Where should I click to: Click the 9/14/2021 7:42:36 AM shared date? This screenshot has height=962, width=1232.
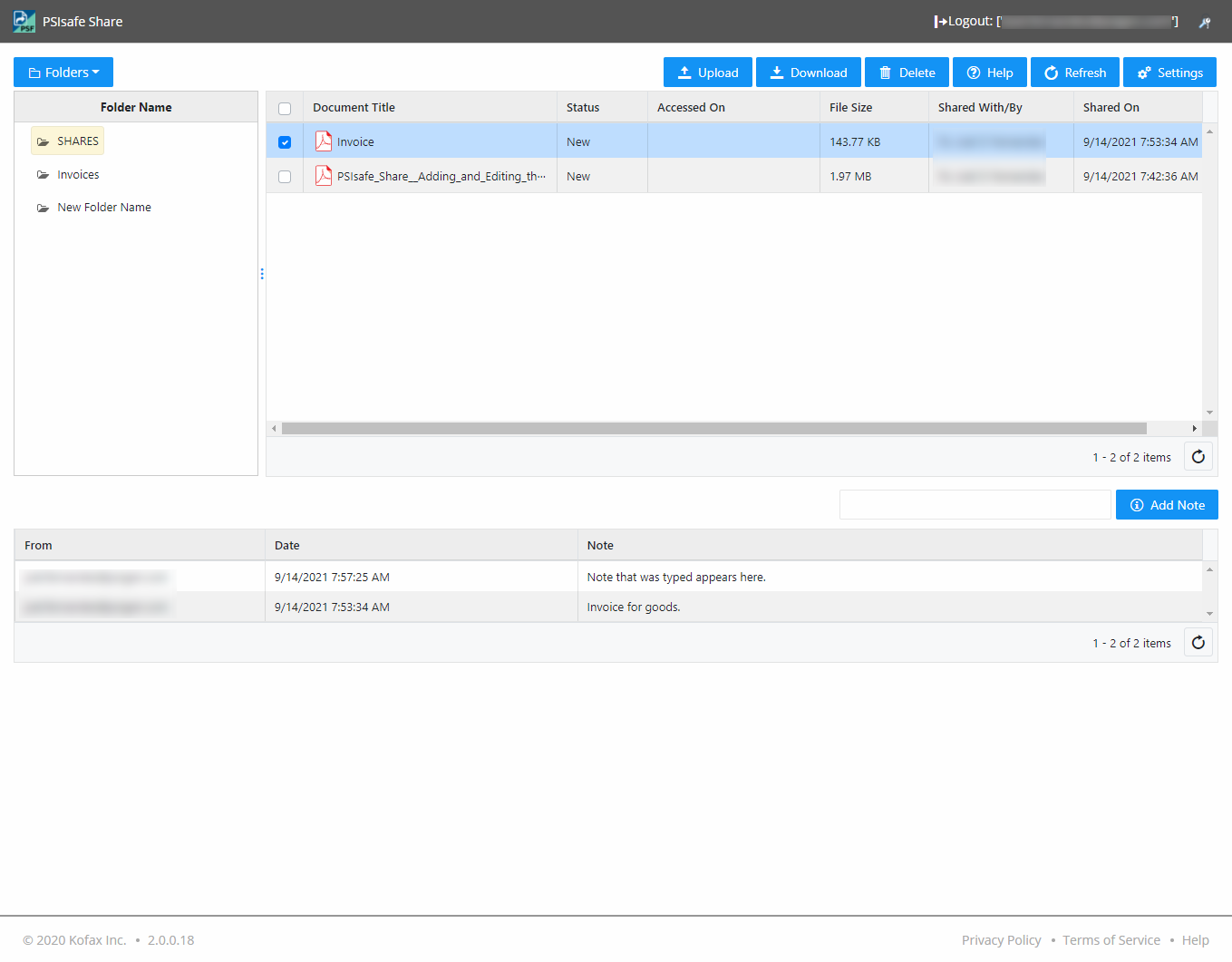[1140, 177]
